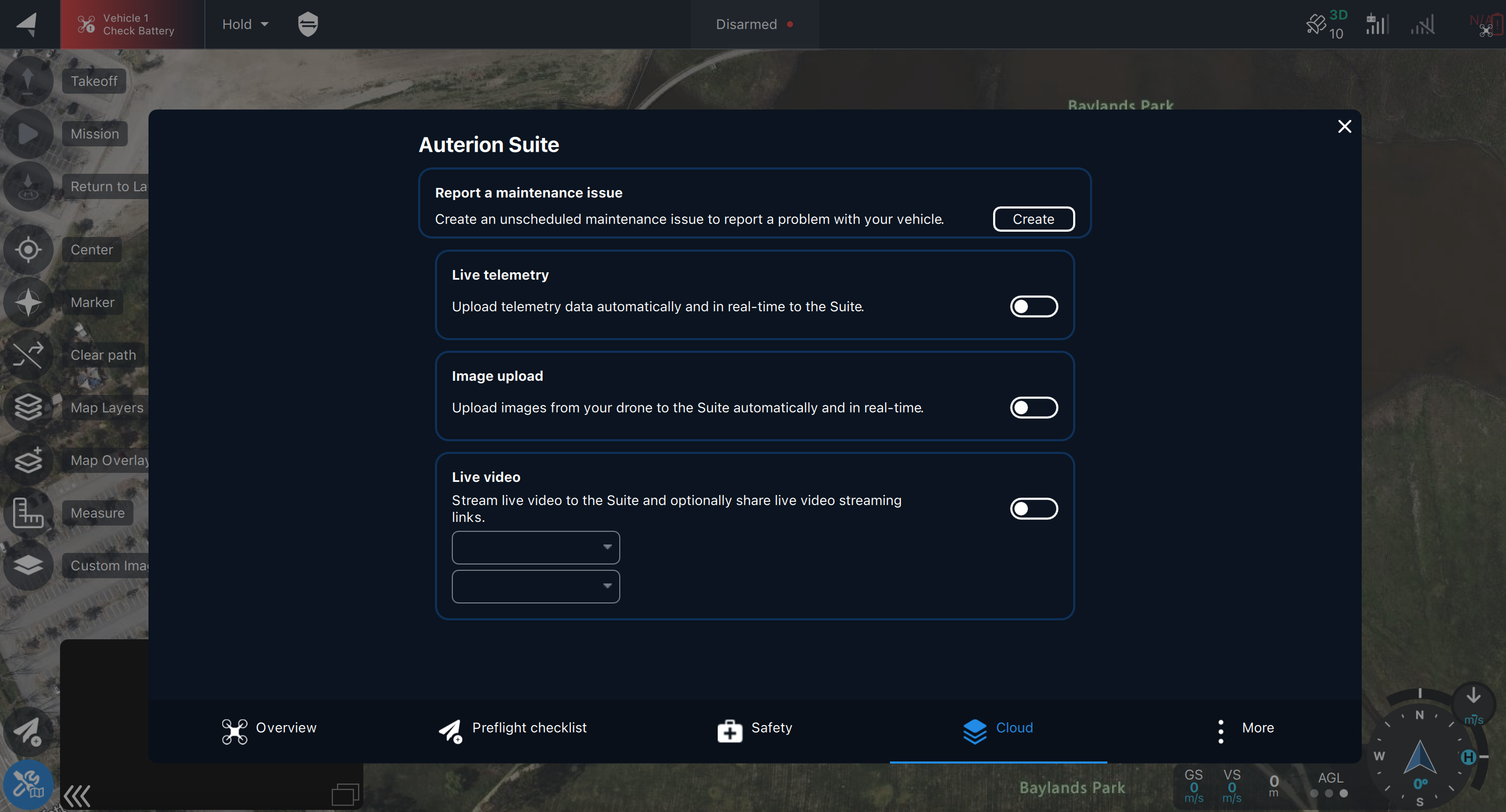Switch to the Safety tab
This screenshot has height=812, width=1506.
[754, 728]
